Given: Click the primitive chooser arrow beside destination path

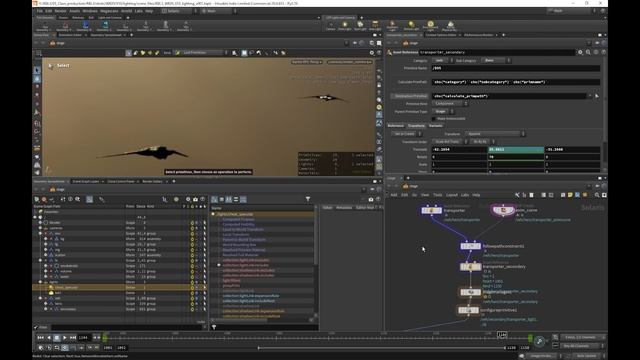Looking at the screenshot, I should pyautogui.click(x=597, y=96).
